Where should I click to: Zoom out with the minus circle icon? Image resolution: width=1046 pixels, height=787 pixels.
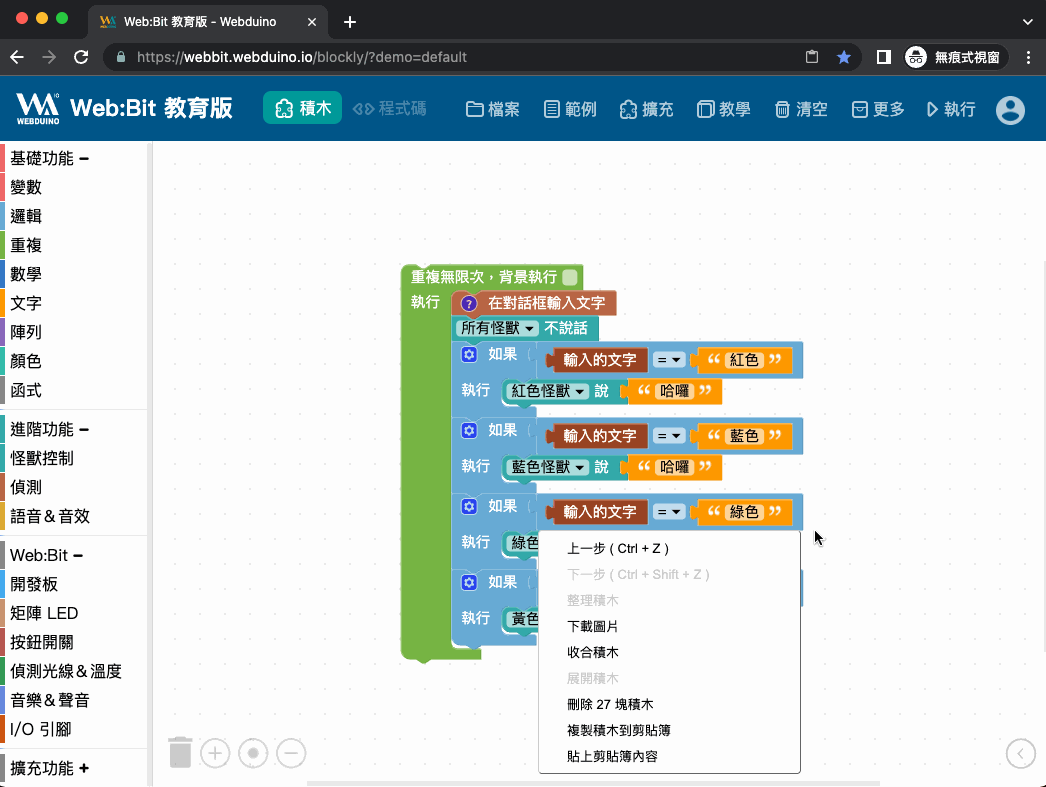click(x=291, y=753)
